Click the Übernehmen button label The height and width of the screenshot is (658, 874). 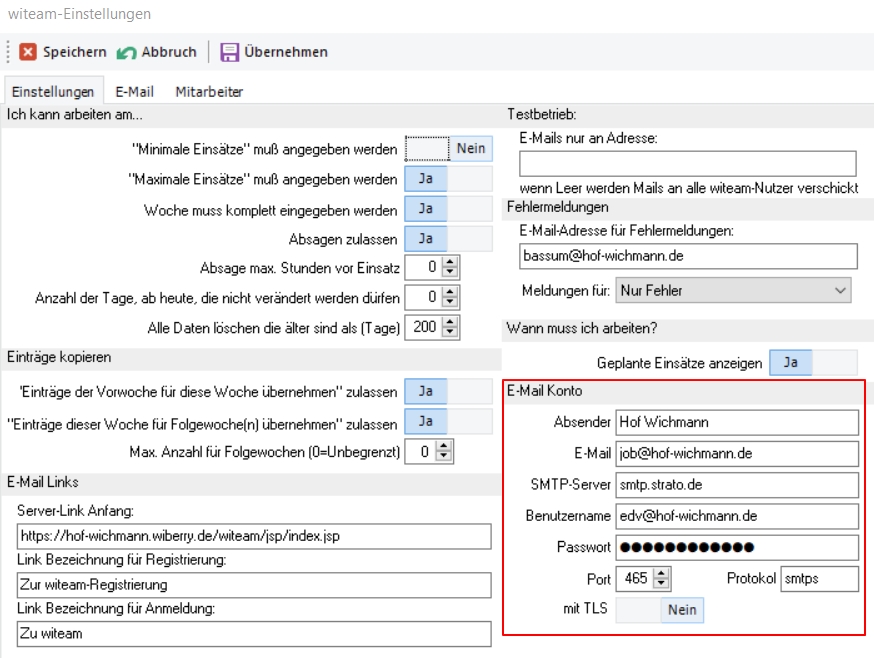[x=286, y=52]
